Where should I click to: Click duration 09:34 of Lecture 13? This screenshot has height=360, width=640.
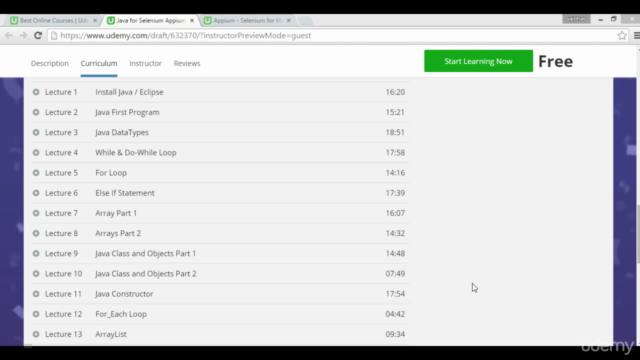[395, 334]
